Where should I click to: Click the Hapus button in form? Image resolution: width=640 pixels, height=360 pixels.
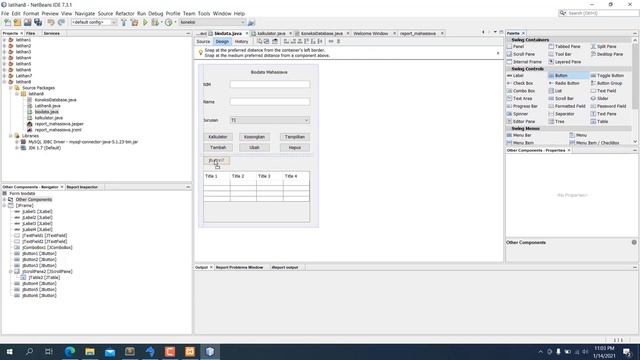295,147
